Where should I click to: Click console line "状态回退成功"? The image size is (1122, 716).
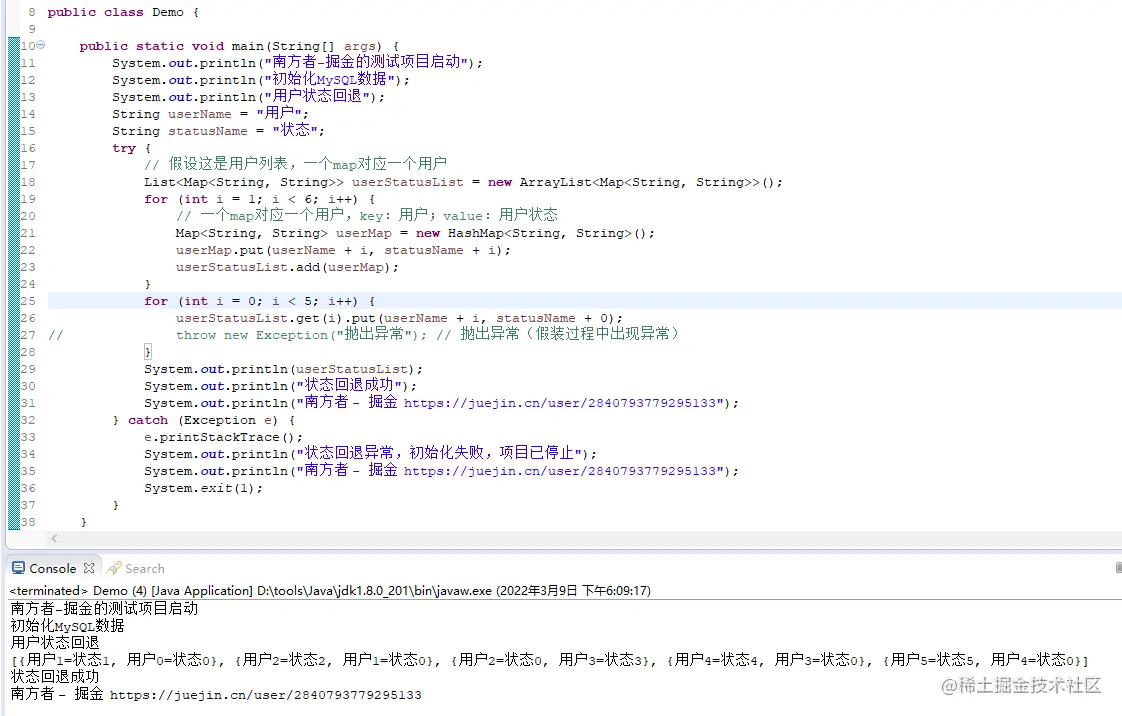pos(54,677)
